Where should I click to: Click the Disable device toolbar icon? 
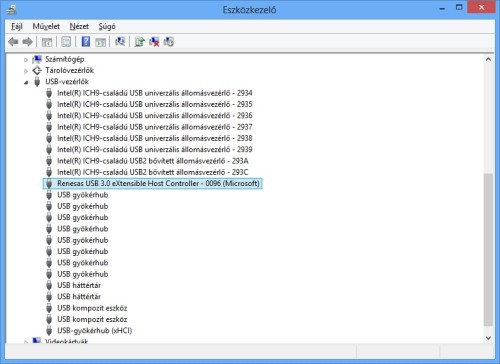[169, 42]
